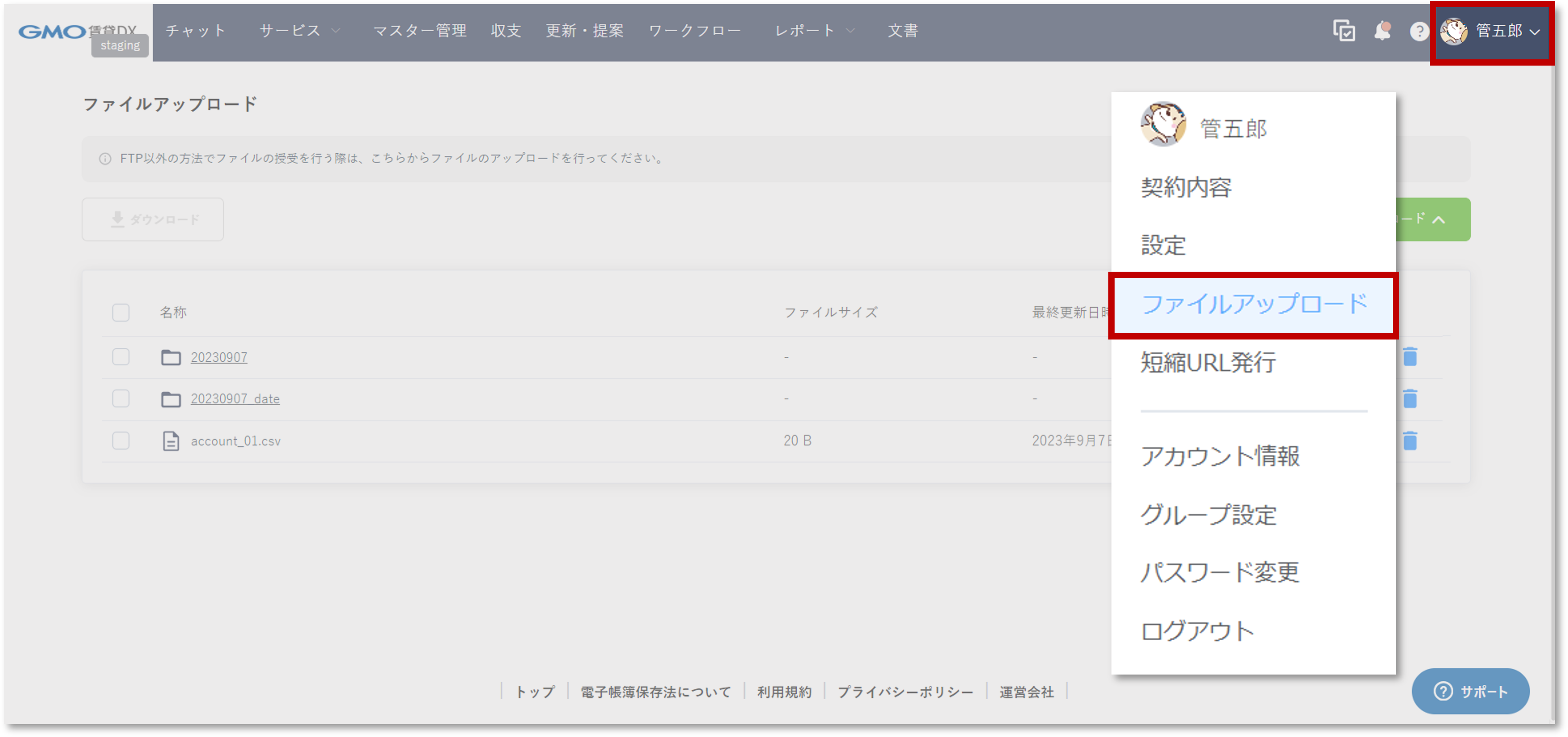The image size is (1568, 737).
Task: Open the task checklist icon in the header
Action: [1345, 30]
